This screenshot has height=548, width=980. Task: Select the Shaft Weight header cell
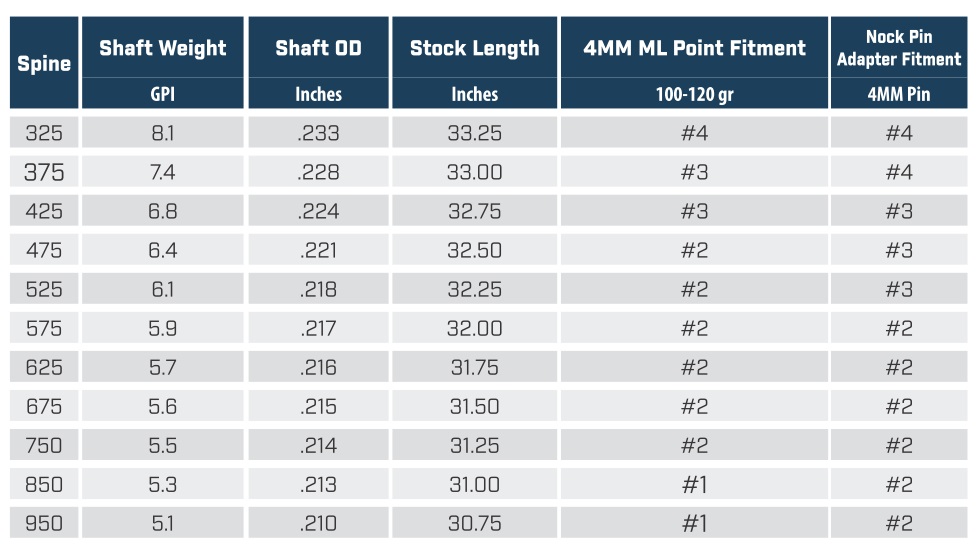[x=162, y=47]
